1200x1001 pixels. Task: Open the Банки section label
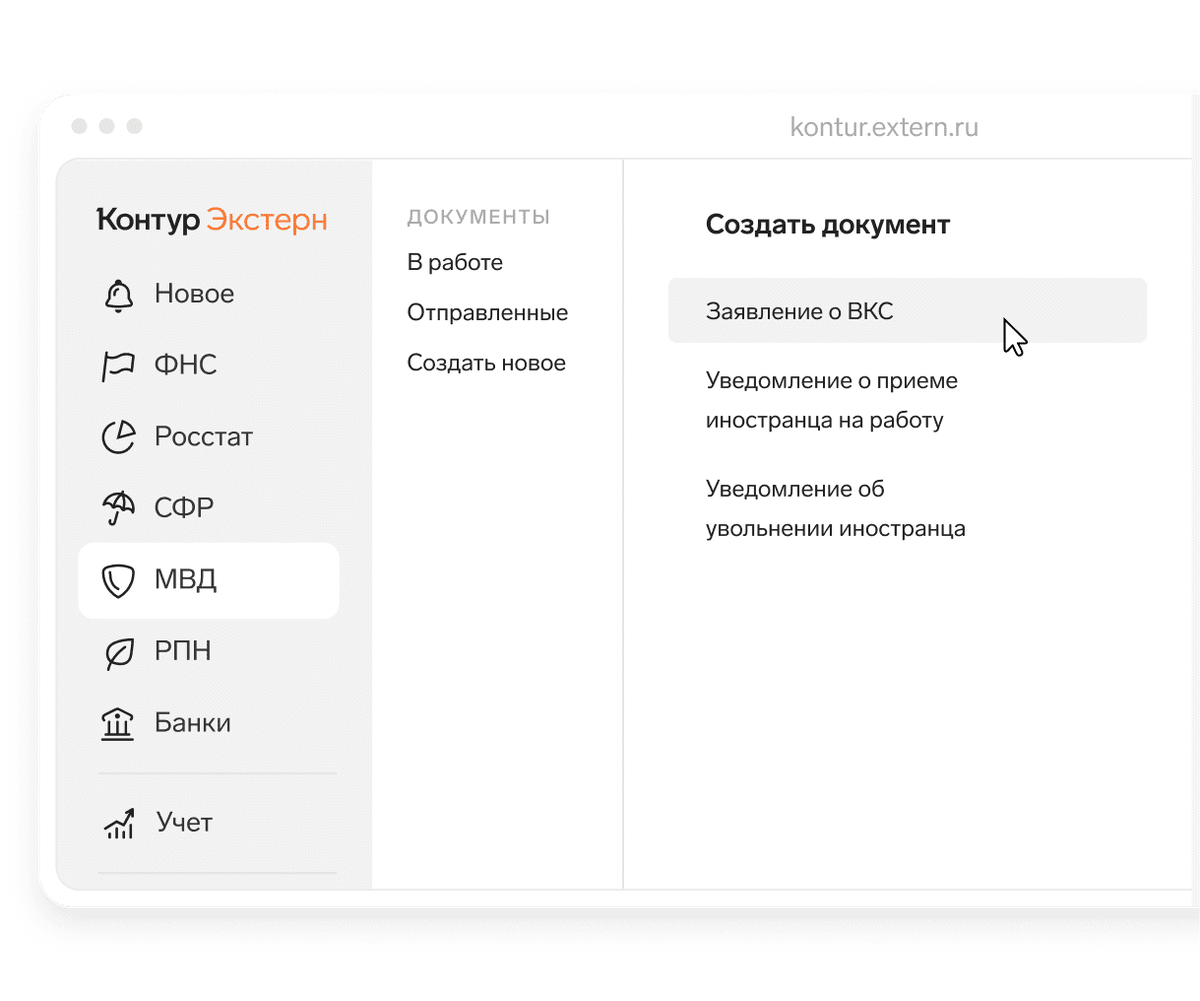[193, 723]
